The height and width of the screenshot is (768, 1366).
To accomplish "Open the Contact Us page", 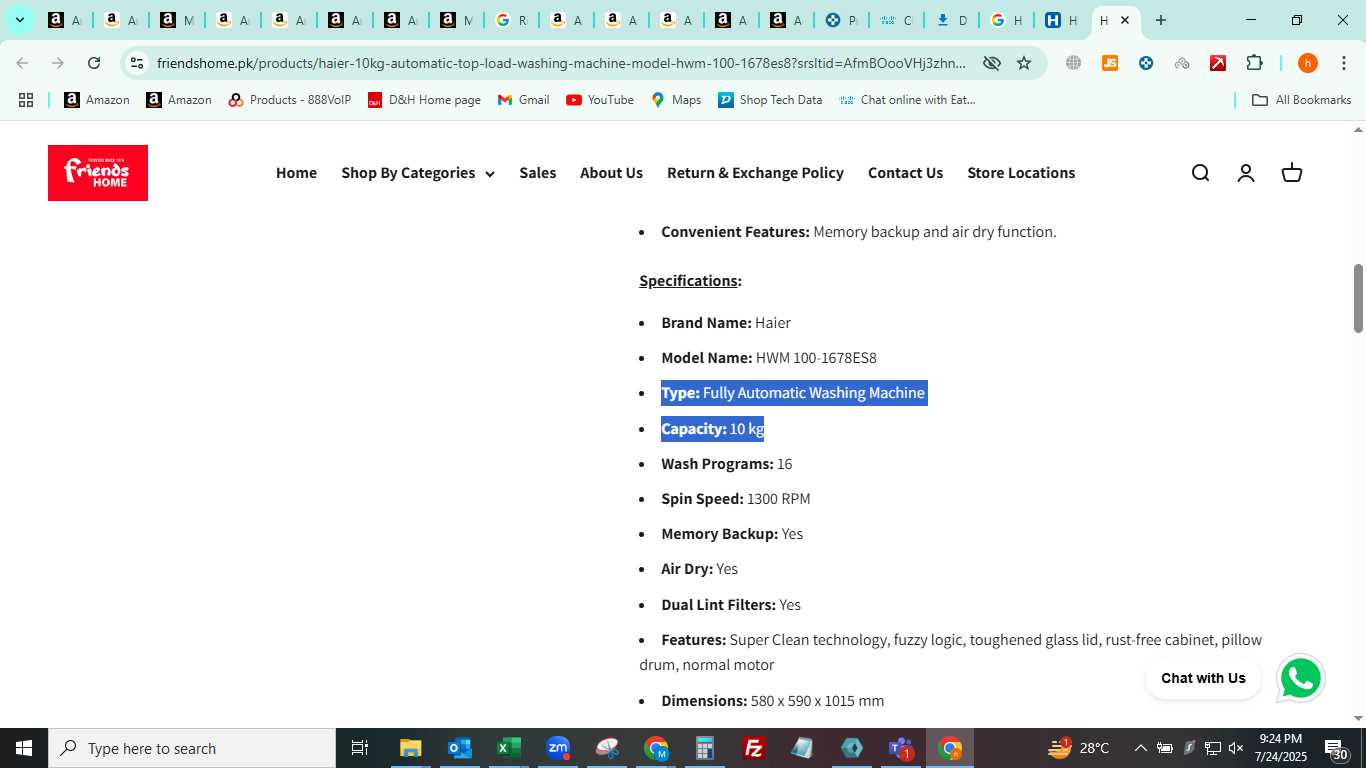I will click(905, 173).
